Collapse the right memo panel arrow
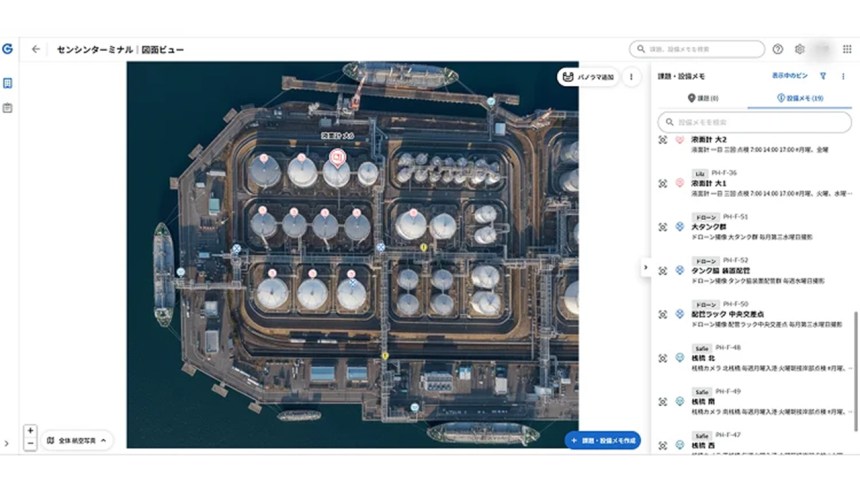This screenshot has width=860, height=484. [x=645, y=267]
